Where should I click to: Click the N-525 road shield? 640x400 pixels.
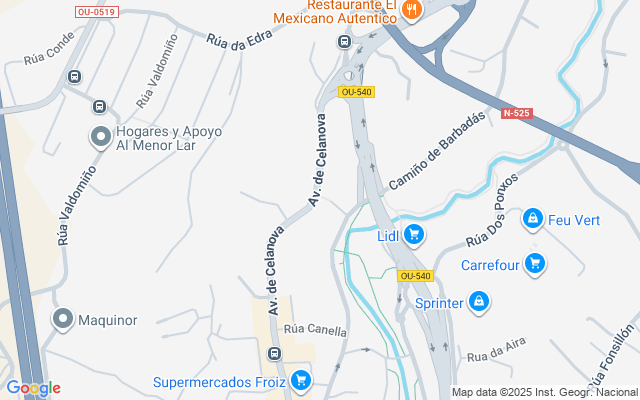tap(517, 113)
